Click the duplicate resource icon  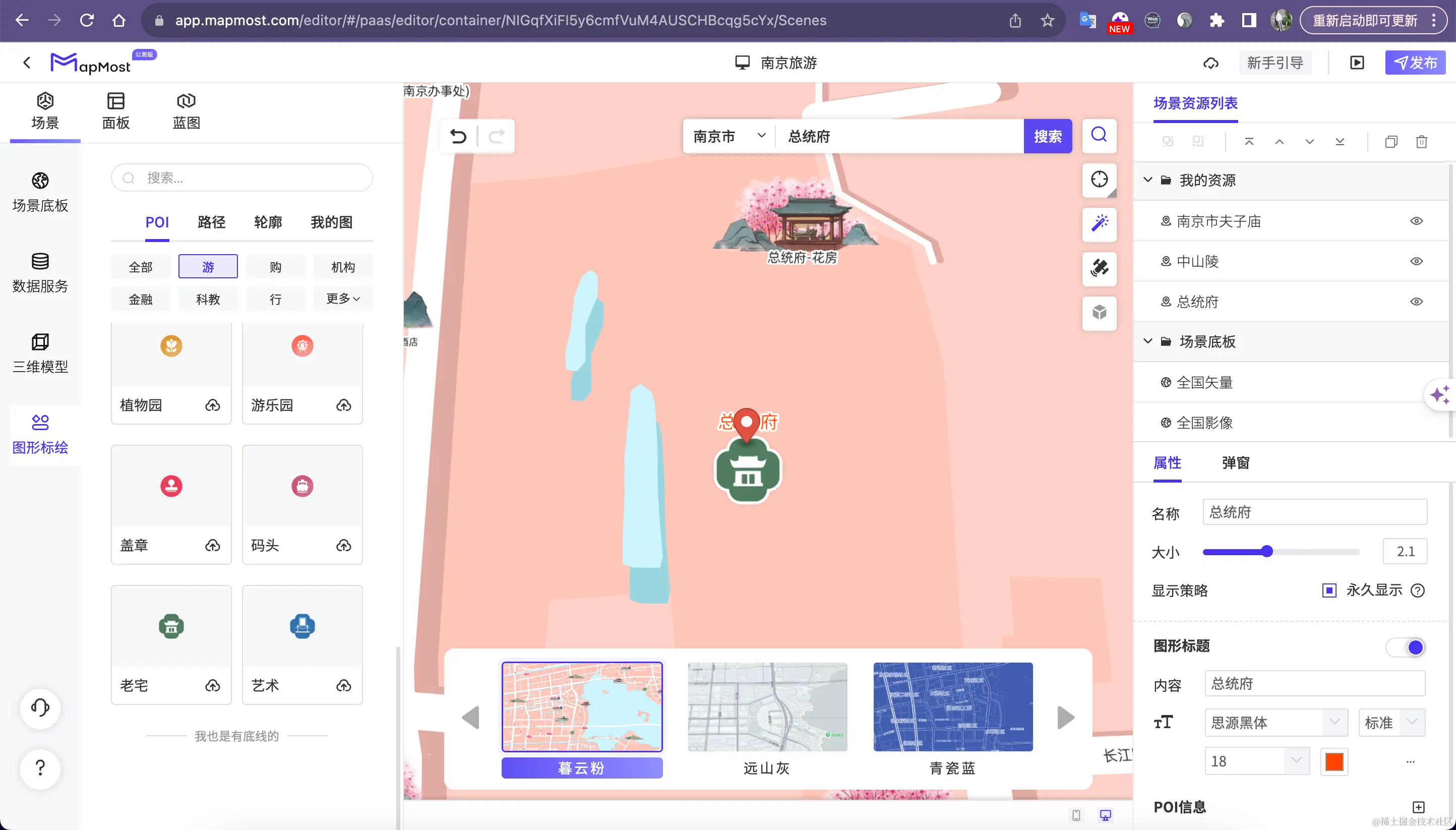pos(1390,141)
